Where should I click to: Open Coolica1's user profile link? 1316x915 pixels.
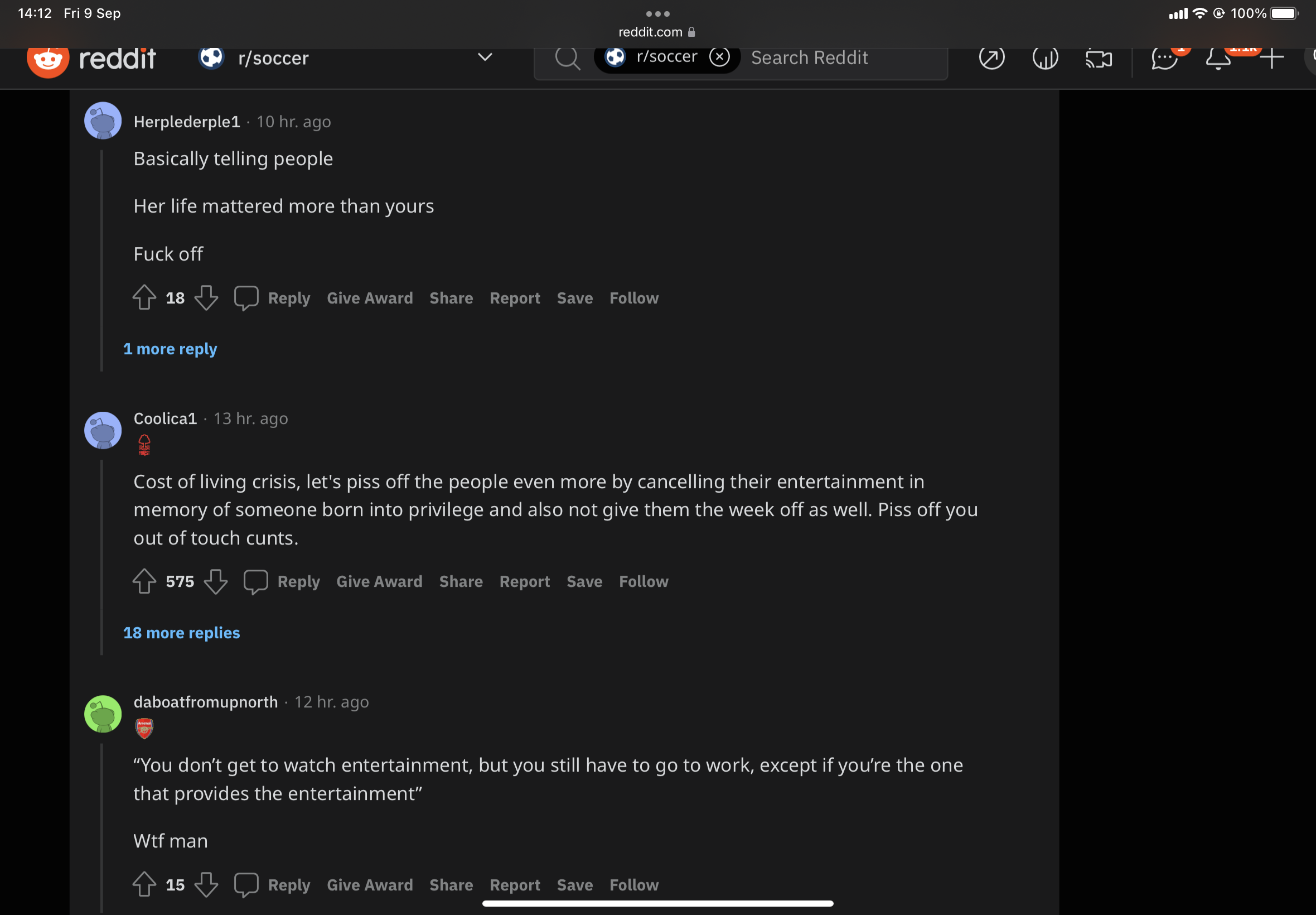click(x=165, y=418)
